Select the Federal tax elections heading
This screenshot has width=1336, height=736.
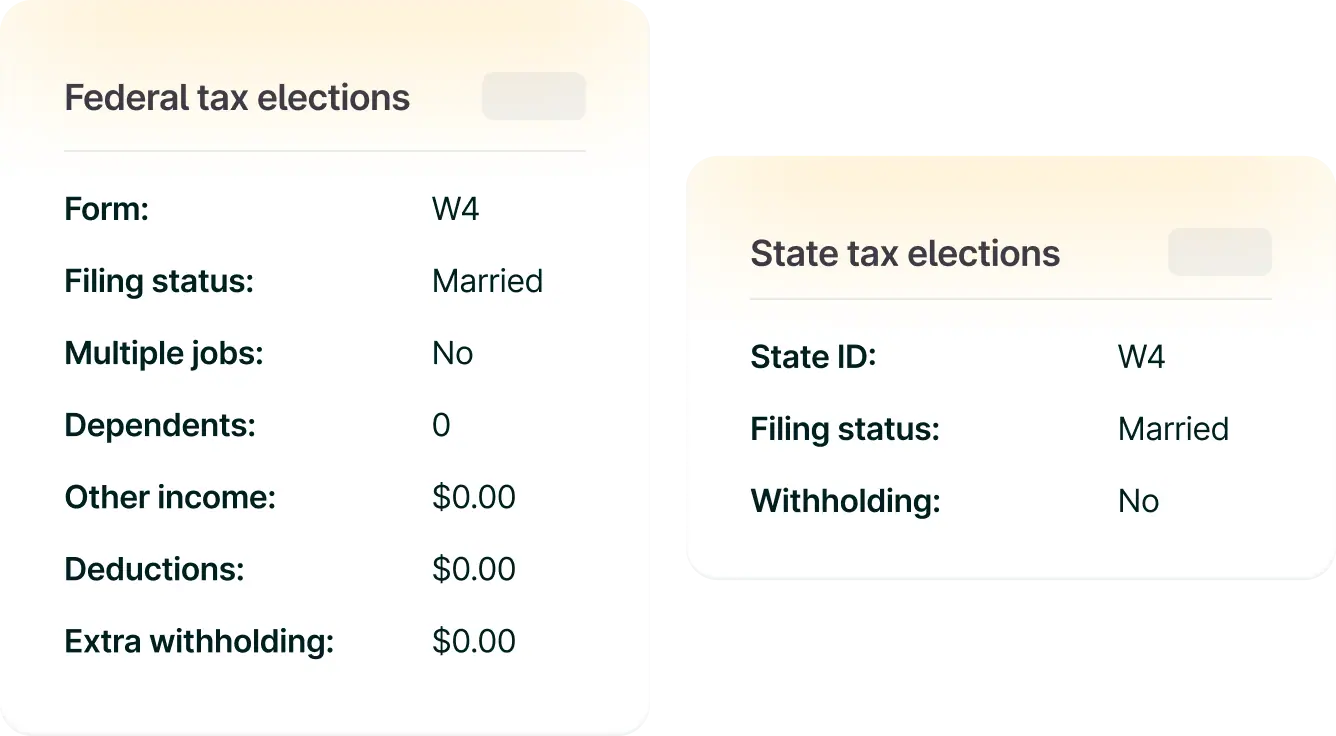tap(237, 98)
